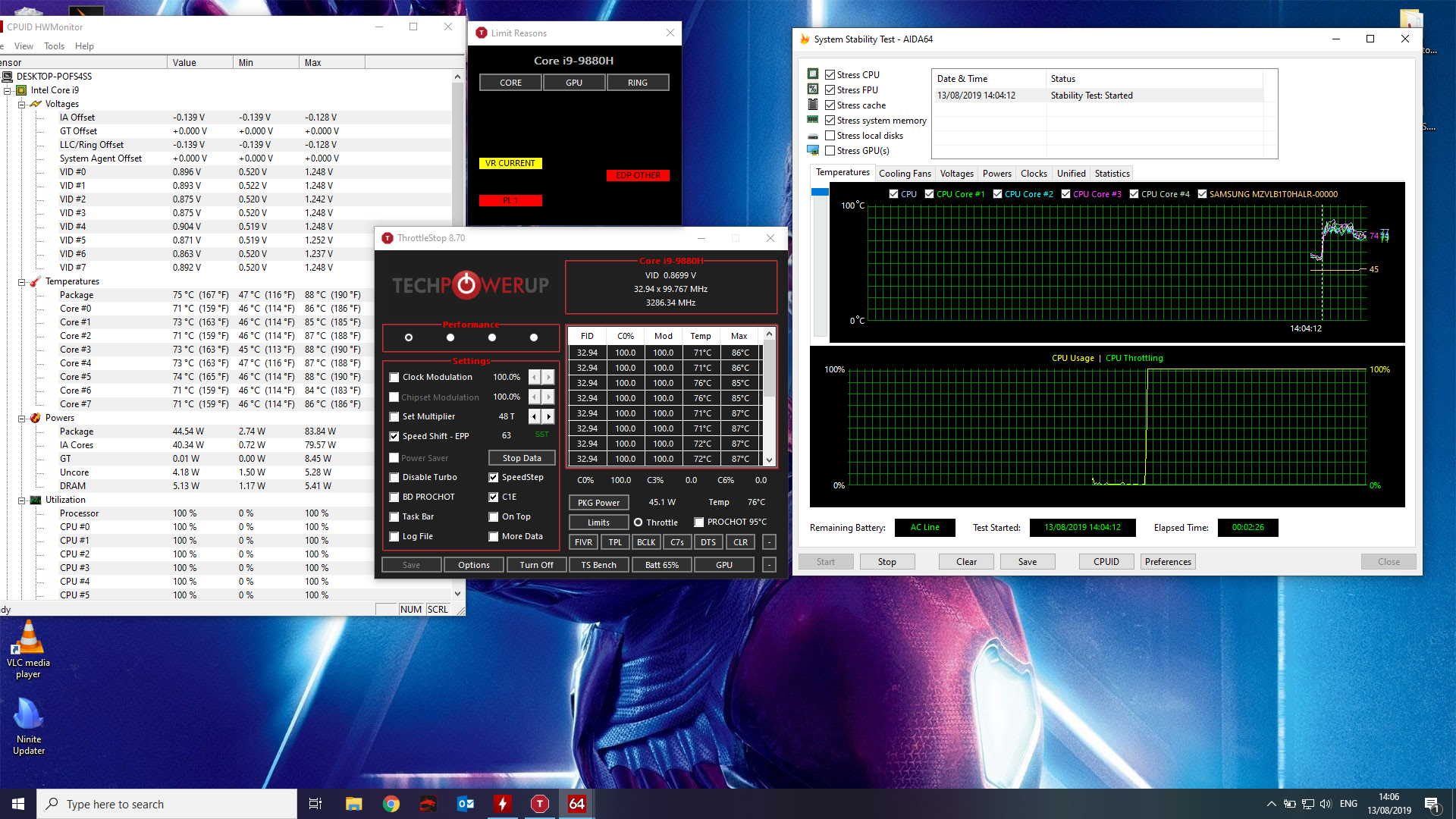This screenshot has width=1456, height=819.
Task: Switch to AIDA64 Clocks tab
Action: pos(1034,174)
